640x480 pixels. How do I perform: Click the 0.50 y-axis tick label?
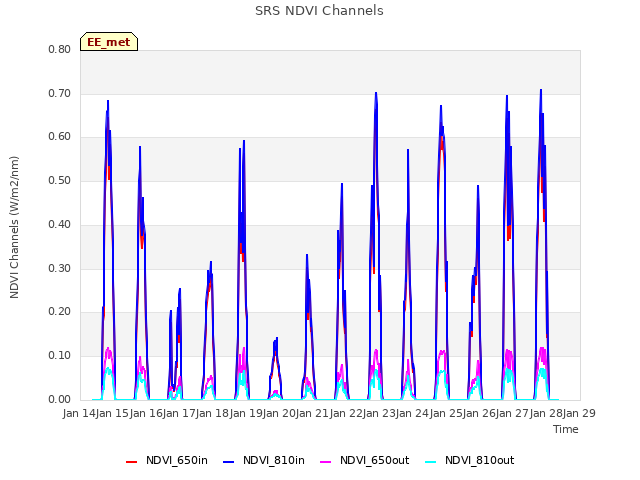60,180
